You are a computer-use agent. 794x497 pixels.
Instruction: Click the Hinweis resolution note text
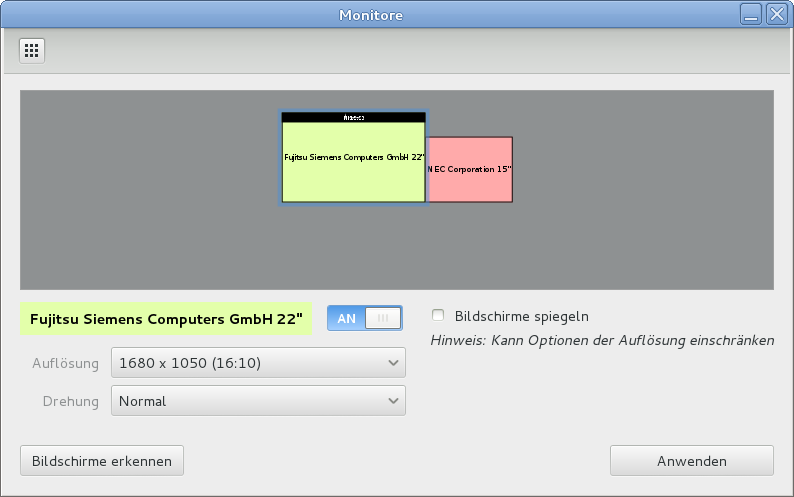point(602,340)
